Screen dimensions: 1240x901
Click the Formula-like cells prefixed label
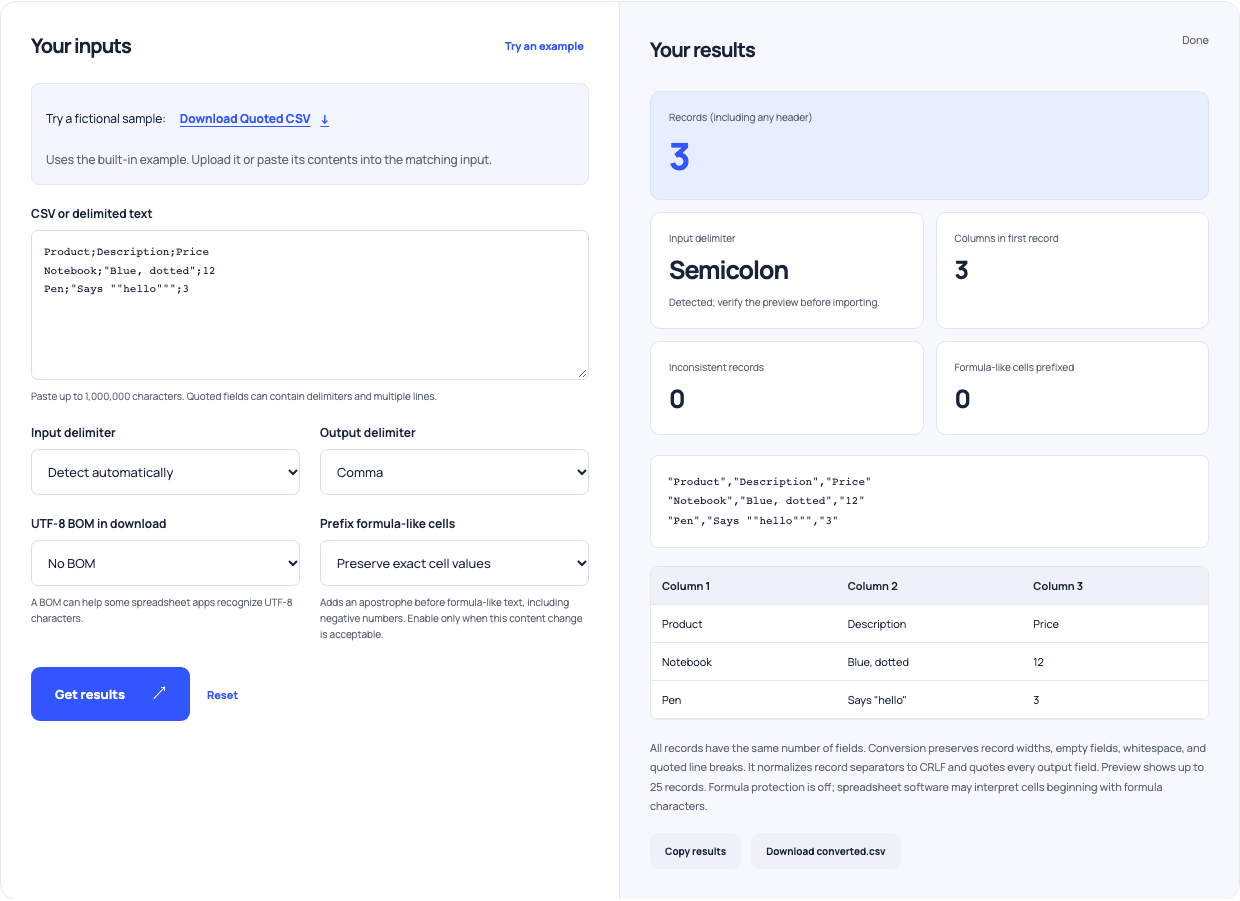[1014, 367]
